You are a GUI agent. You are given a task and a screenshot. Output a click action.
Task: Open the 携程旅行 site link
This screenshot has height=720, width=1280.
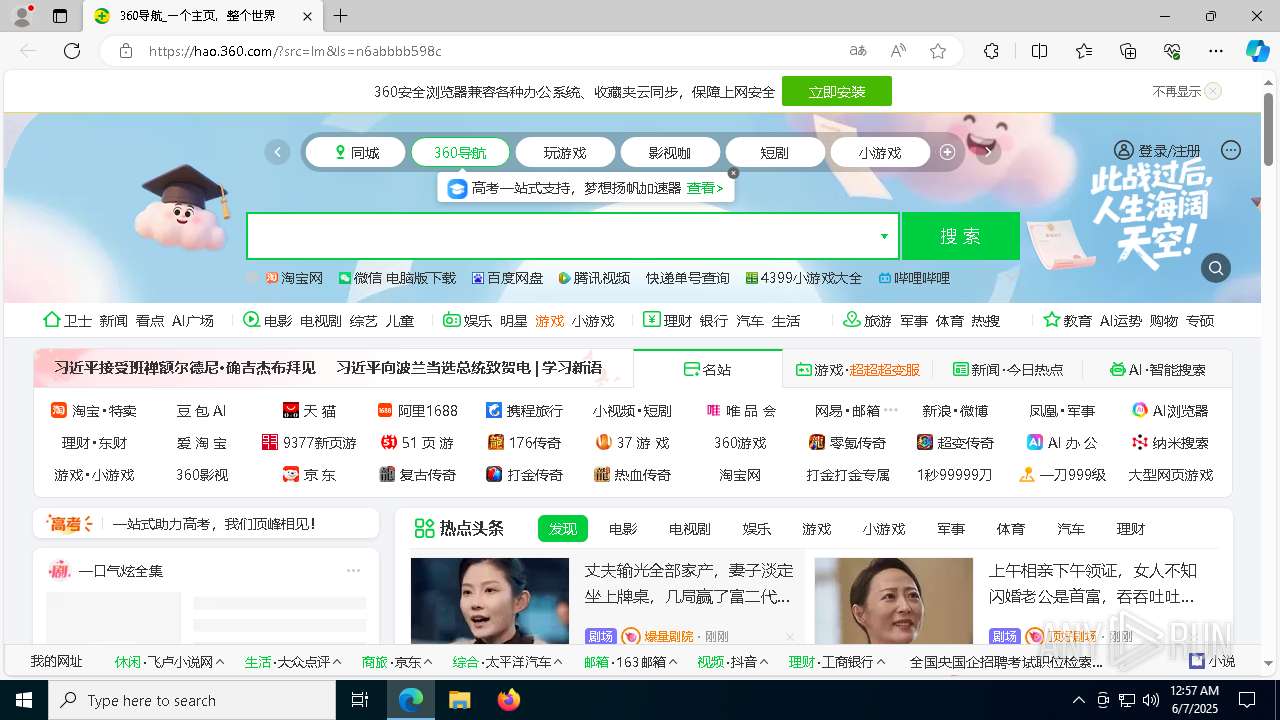pyautogui.click(x=524, y=411)
